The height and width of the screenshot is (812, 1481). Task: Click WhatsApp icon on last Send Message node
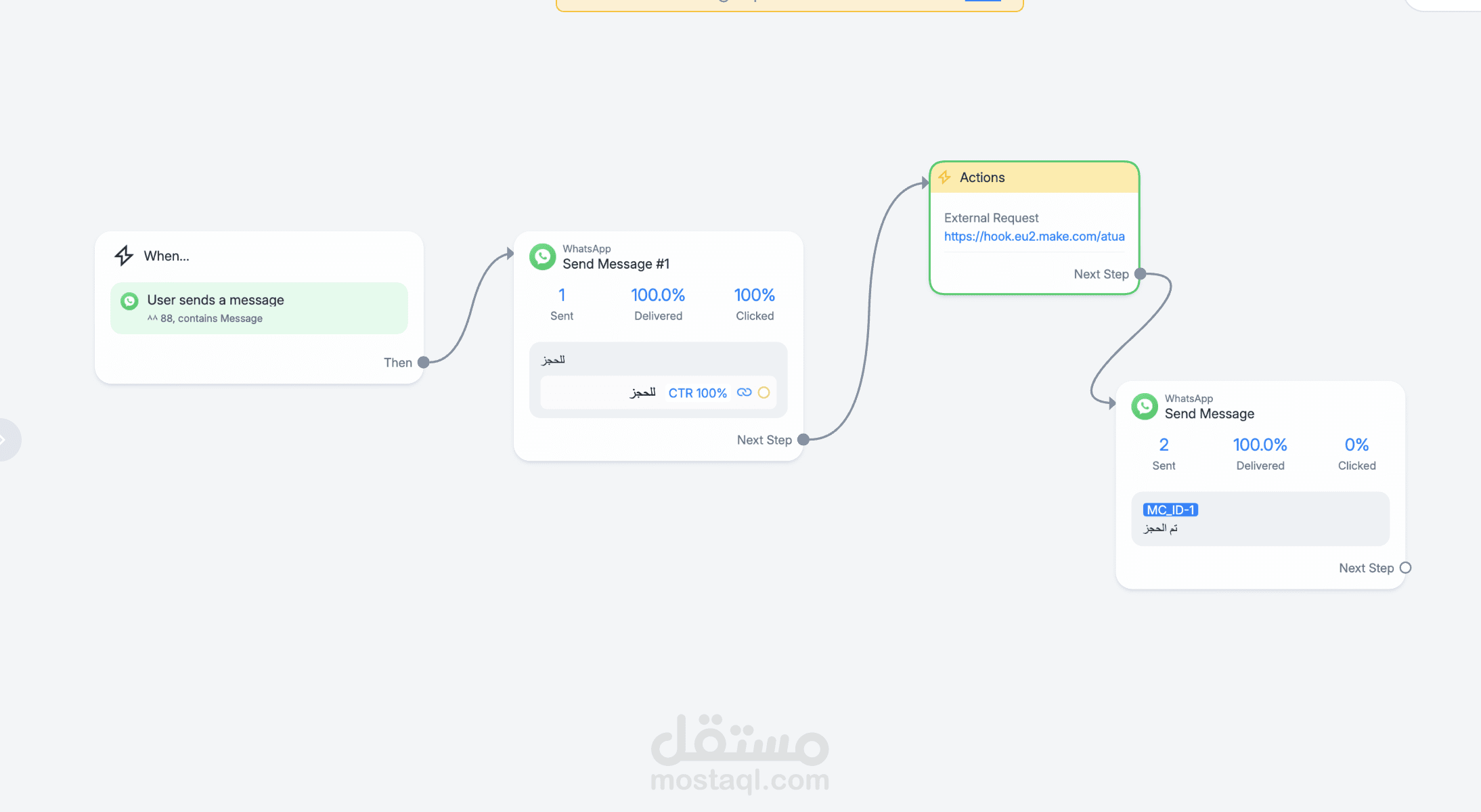coord(1145,407)
